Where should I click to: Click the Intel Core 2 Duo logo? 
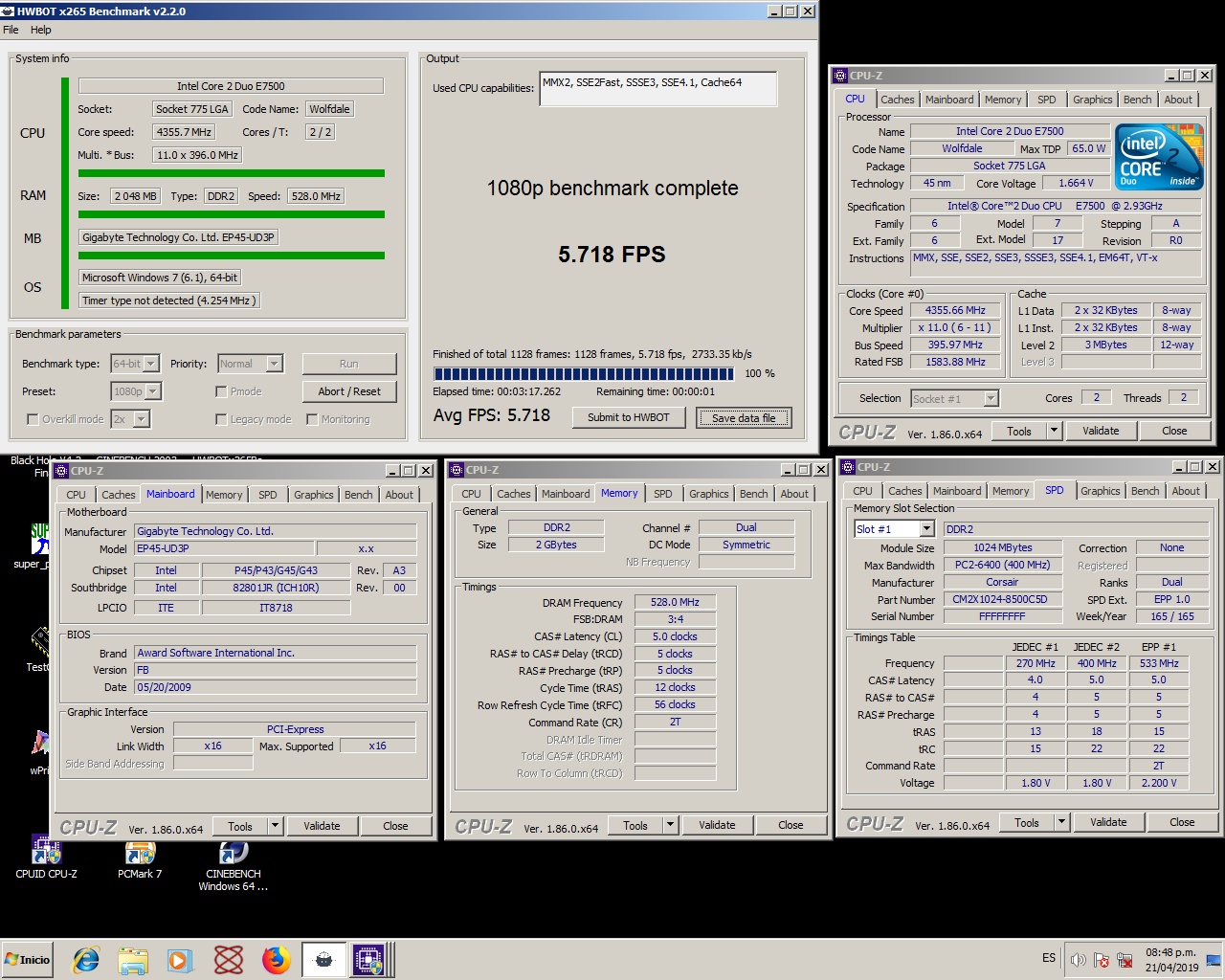click(x=1159, y=157)
